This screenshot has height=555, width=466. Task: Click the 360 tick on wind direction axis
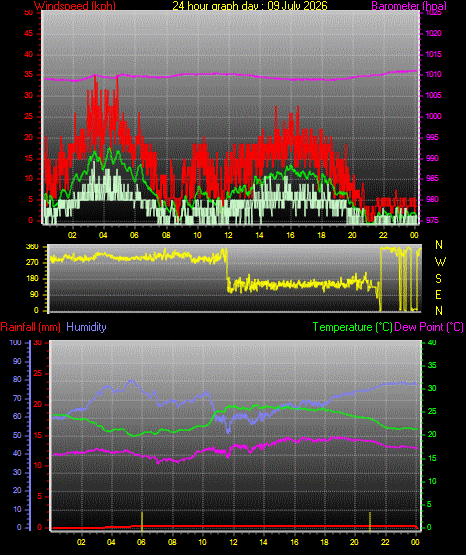point(33,247)
